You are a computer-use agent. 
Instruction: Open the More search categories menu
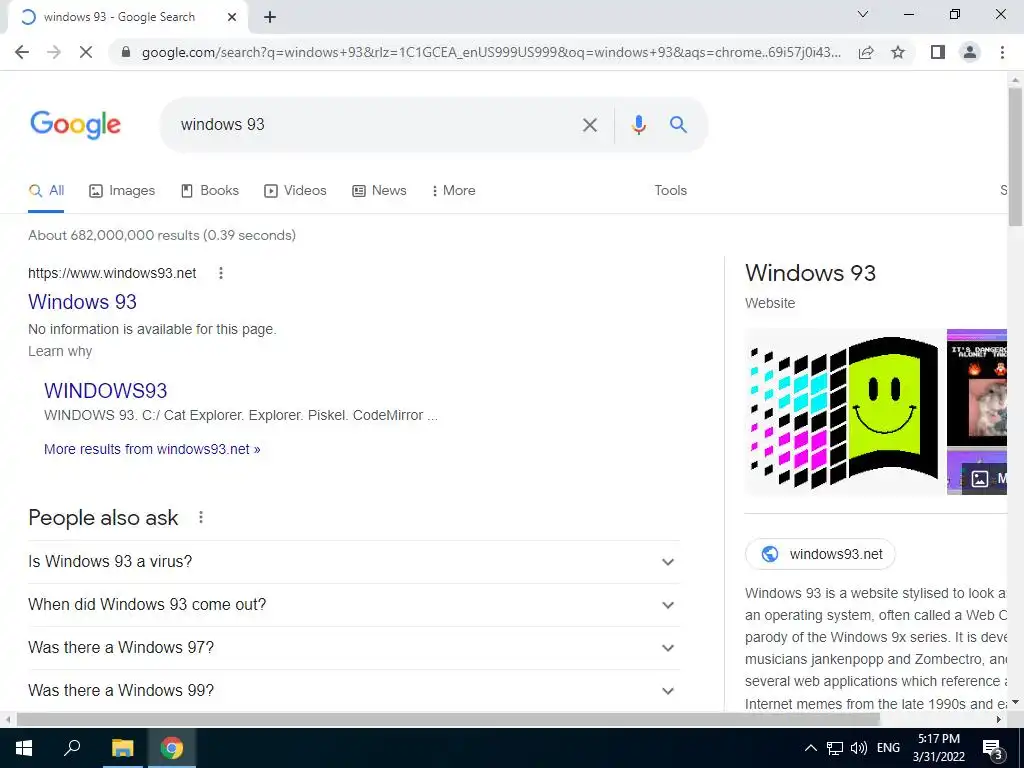tap(453, 191)
